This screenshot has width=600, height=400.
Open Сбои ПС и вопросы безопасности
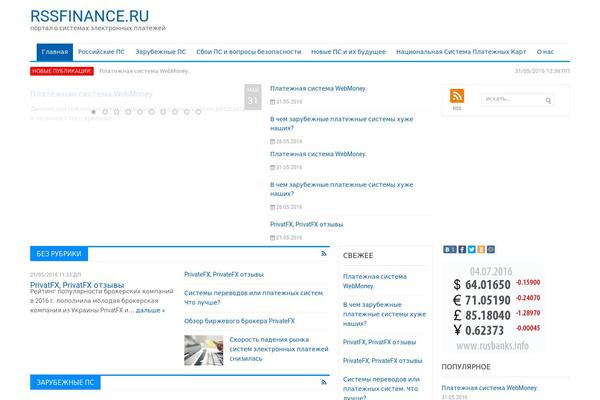(x=248, y=52)
